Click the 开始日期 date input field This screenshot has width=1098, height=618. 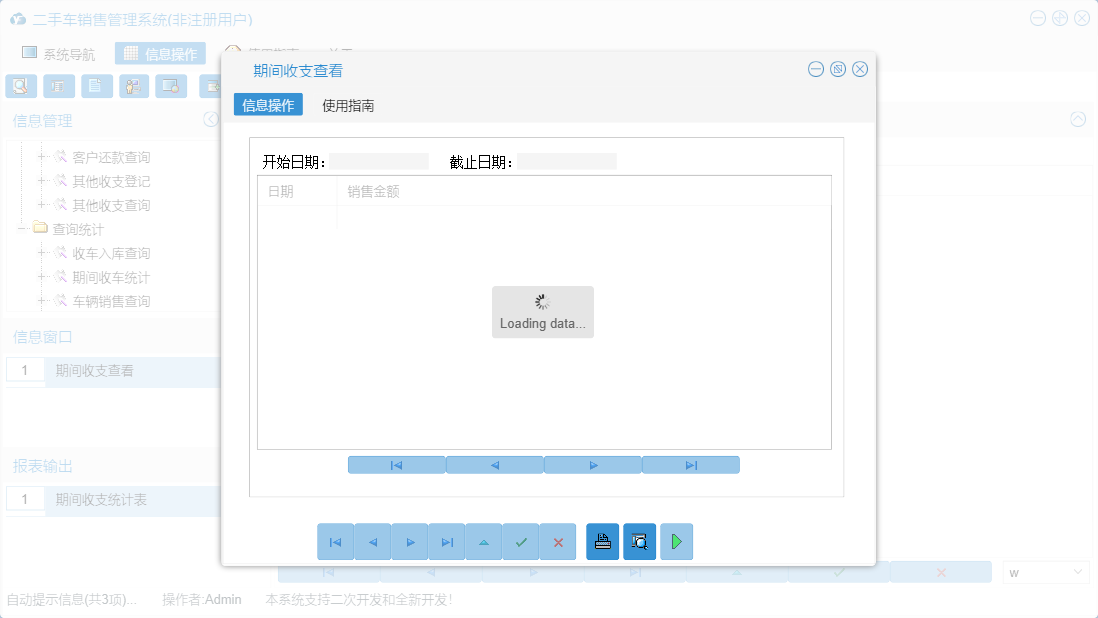pyautogui.click(x=380, y=160)
